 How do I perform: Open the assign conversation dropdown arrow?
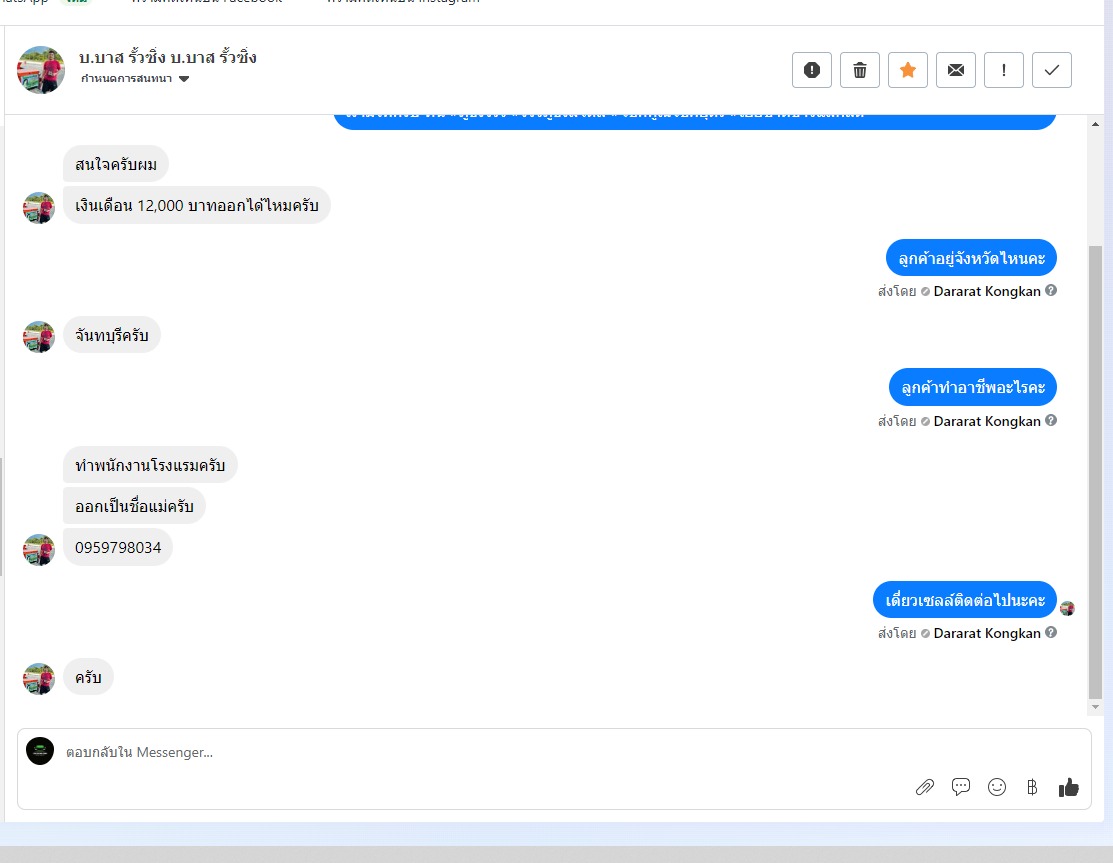click(184, 79)
